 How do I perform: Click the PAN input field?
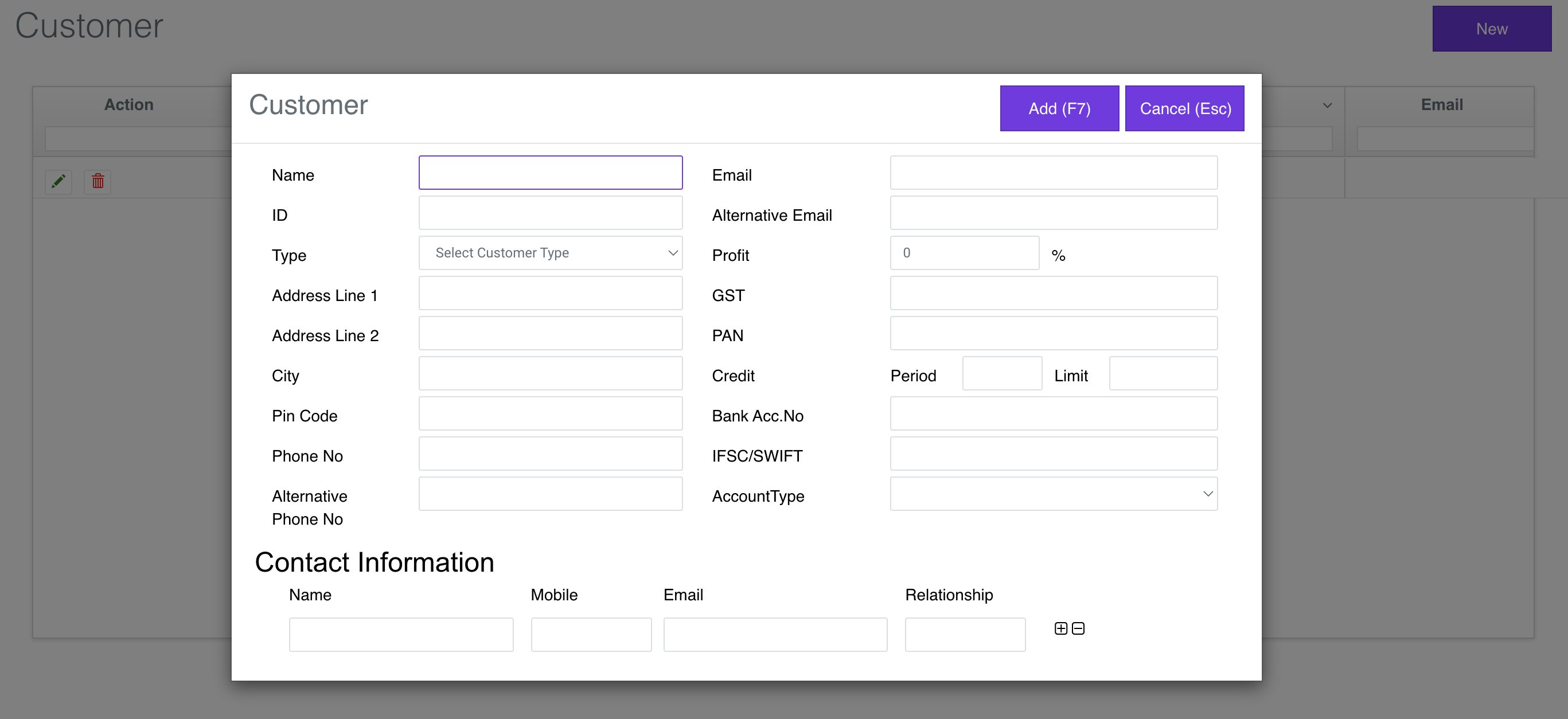[x=1052, y=333]
